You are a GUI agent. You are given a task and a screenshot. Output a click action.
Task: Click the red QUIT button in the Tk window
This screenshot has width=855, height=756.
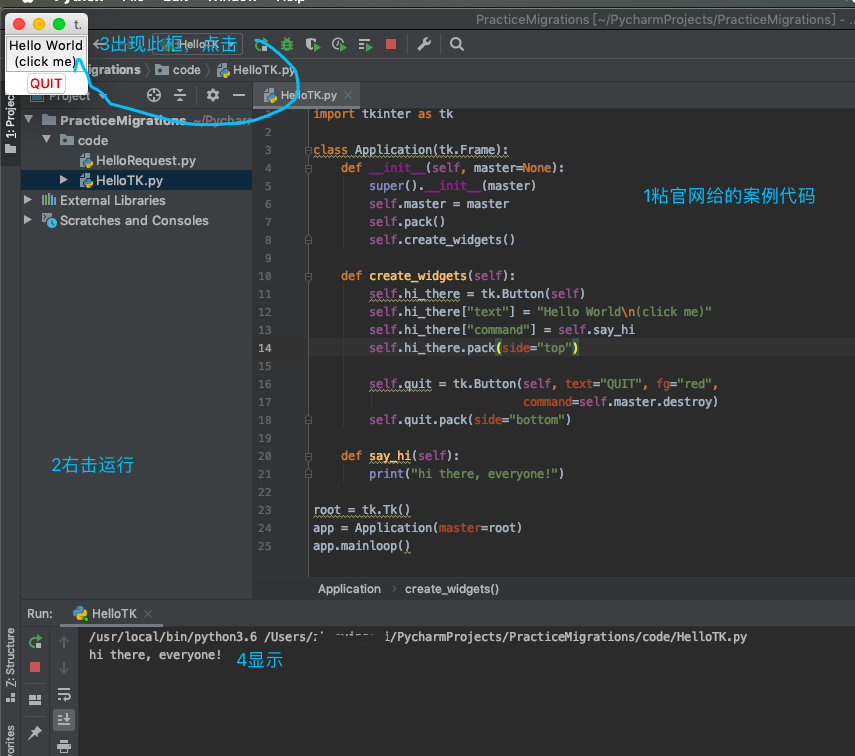coord(46,83)
